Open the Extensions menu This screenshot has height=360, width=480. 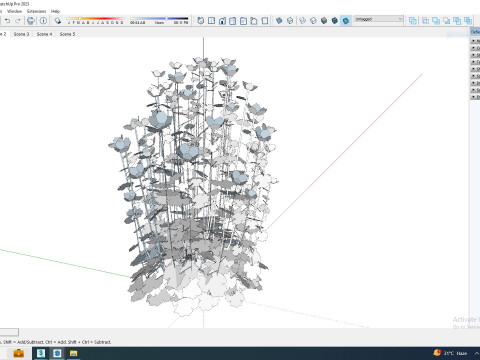coord(36,11)
